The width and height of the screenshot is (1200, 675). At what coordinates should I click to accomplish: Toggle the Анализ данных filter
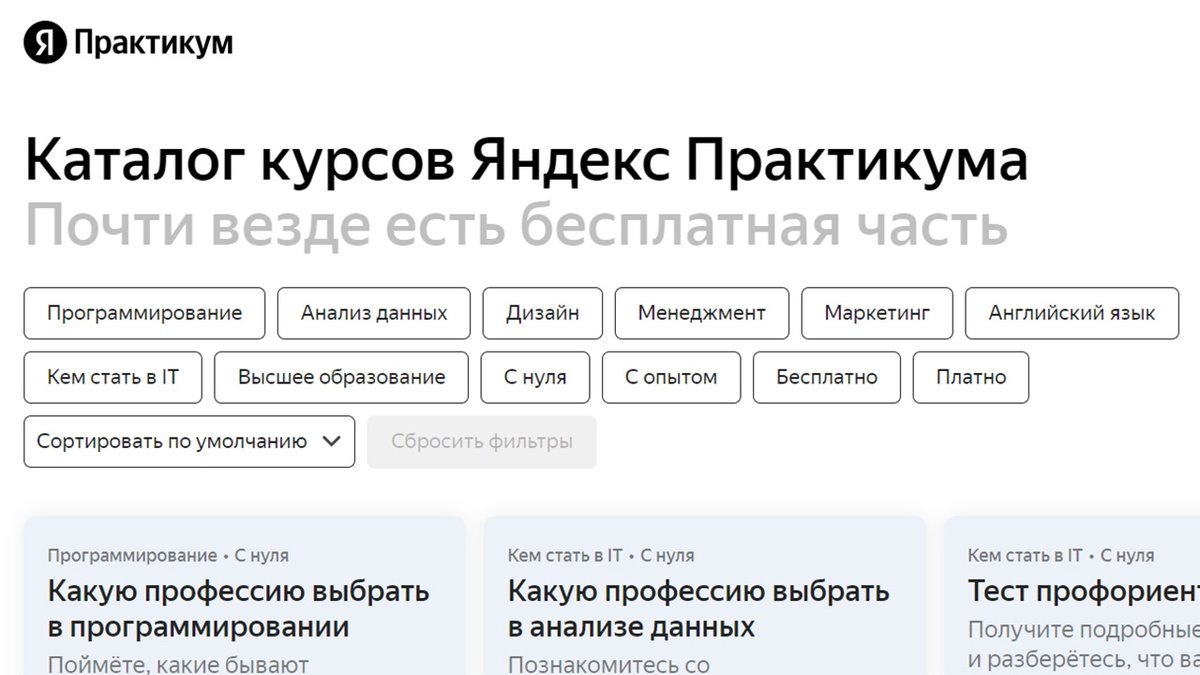373,313
